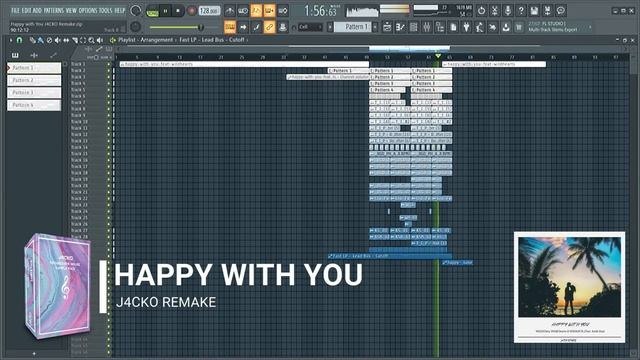The image size is (640, 360).
Task: Stop playback with the stop button
Action: pos(178,11)
